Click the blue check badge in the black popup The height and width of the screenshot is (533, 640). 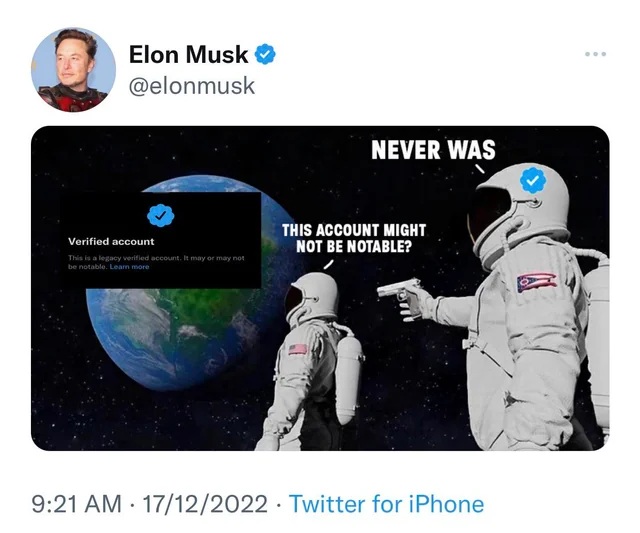click(x=160, y=215)
